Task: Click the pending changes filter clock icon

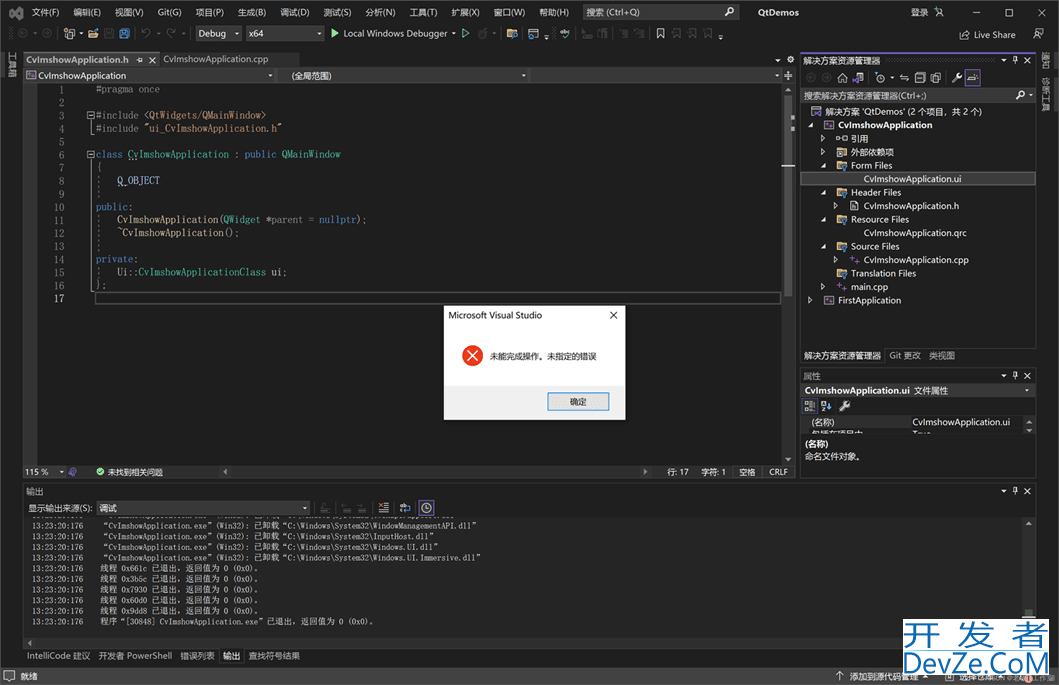Action: tap(881, 78)
